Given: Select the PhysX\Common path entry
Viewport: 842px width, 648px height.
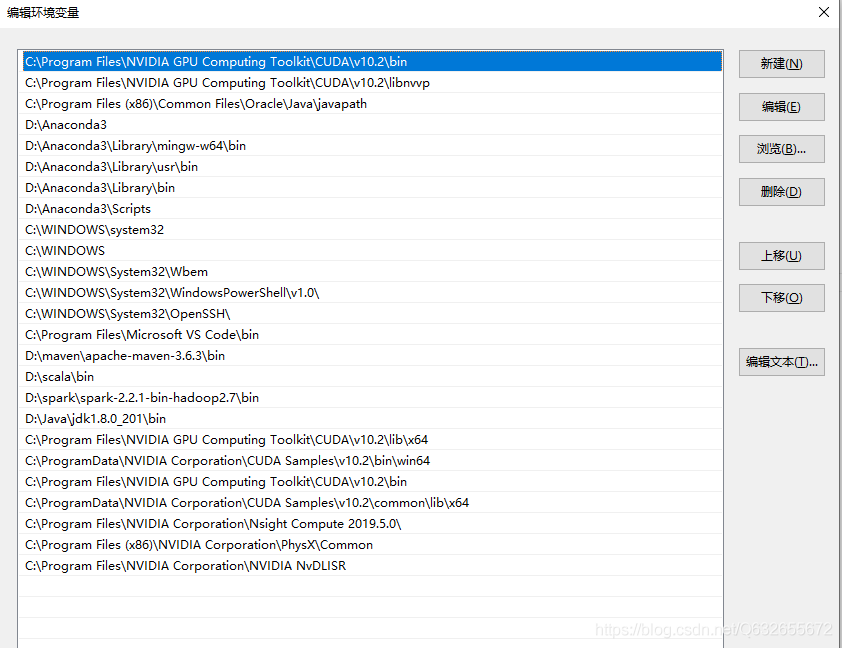Looking at the screenshot, I should (x=372, y=544).
